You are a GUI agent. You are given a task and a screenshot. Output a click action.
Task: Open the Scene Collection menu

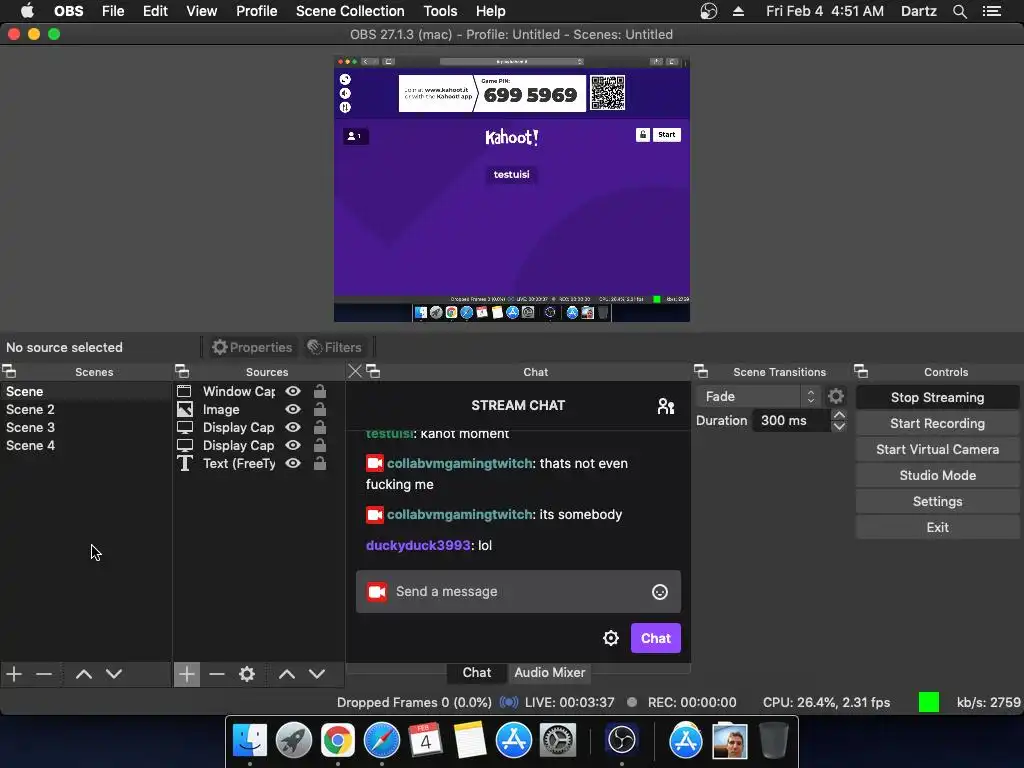click(x=350, y=11)
